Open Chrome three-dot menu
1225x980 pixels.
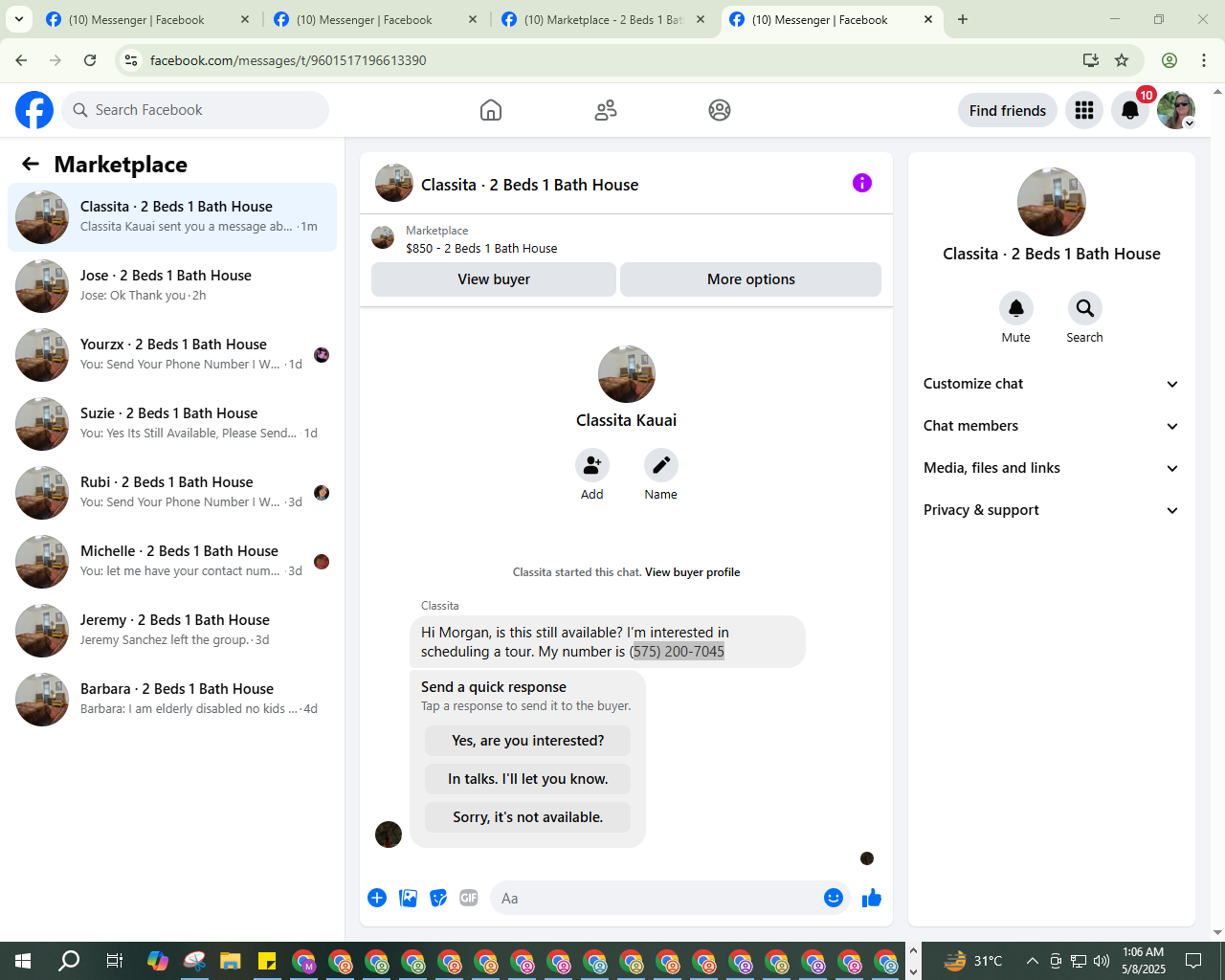coord(1204,60)
